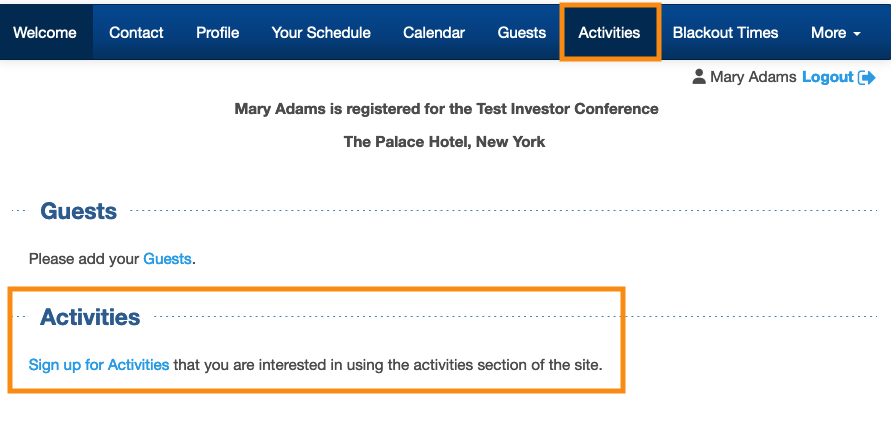Click the logout arrow icon
This screenshot has width=891, height=440.
pos(867,77)
